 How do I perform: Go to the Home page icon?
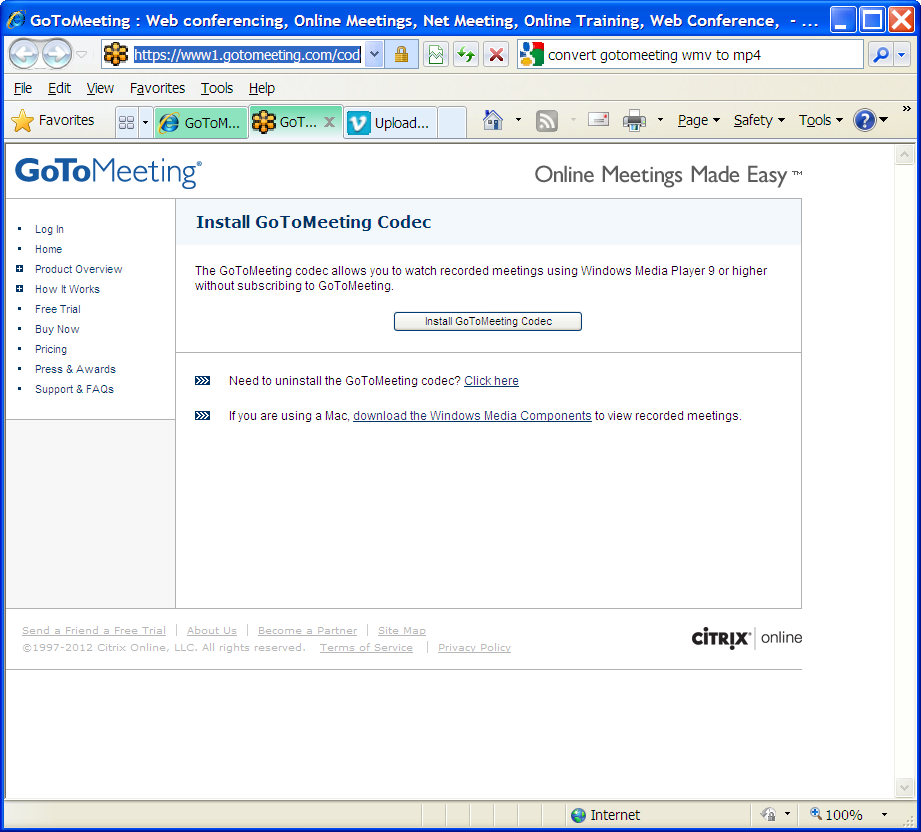click(x=493, y=120)
